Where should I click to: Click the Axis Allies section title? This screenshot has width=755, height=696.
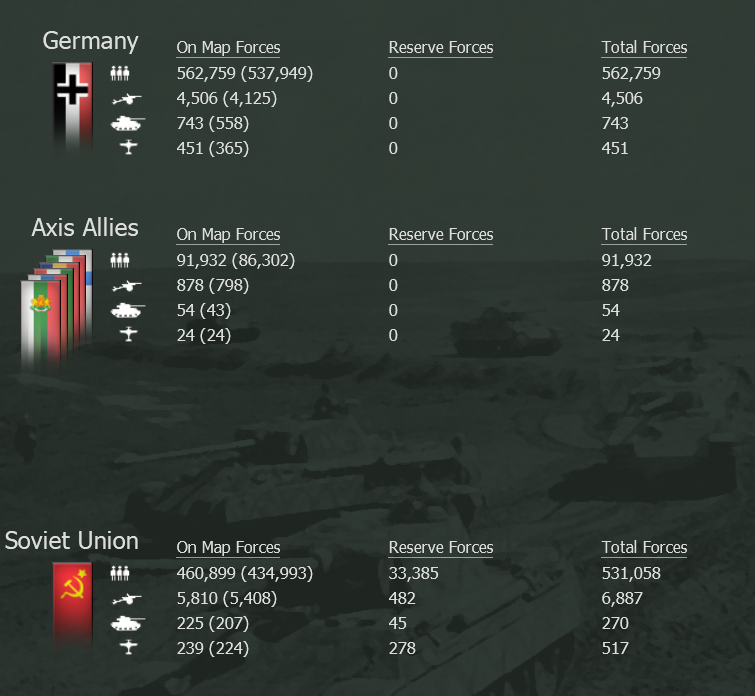click(x=85, y=227)
